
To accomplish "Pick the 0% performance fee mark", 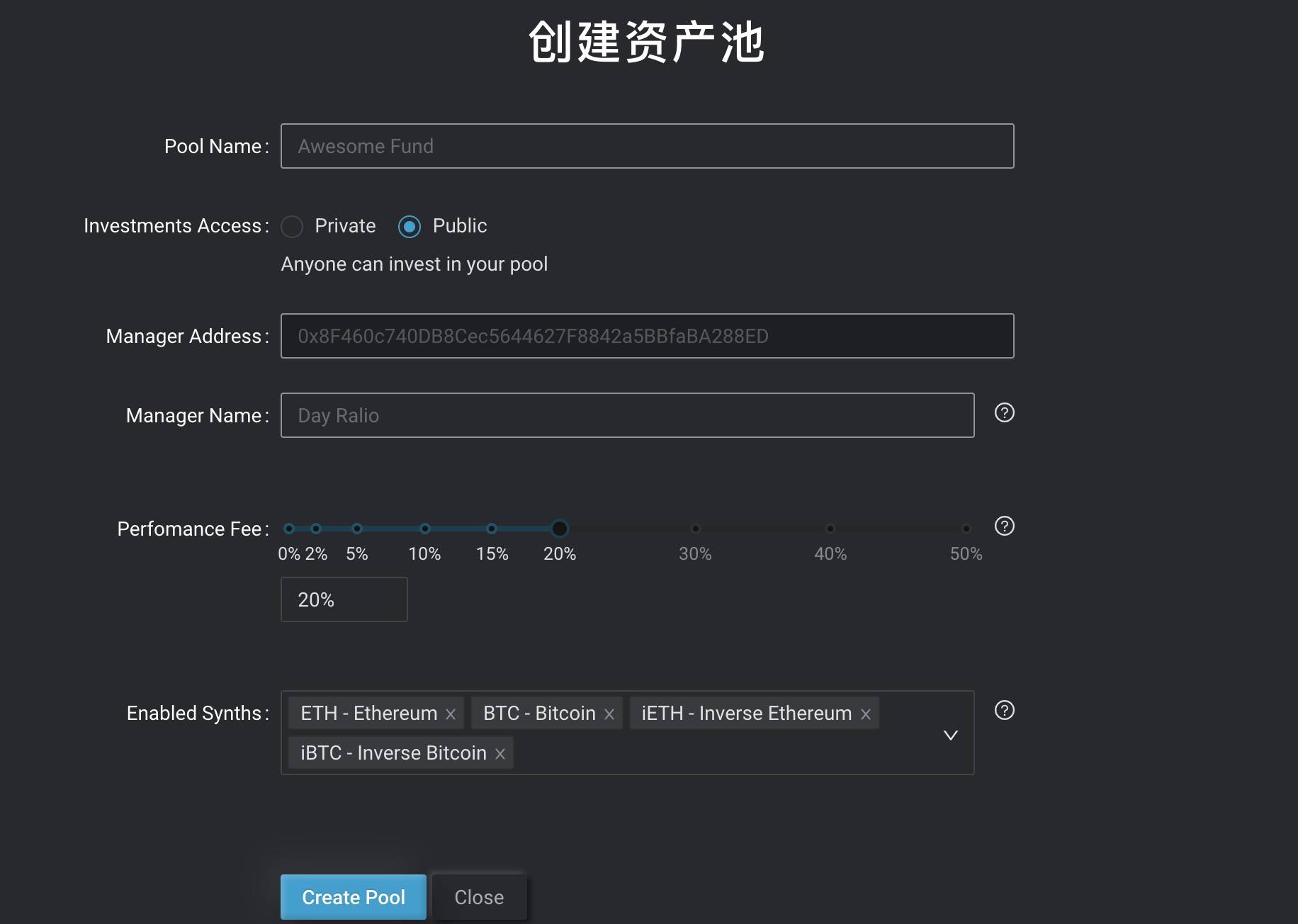I will (x=289, y=529).
